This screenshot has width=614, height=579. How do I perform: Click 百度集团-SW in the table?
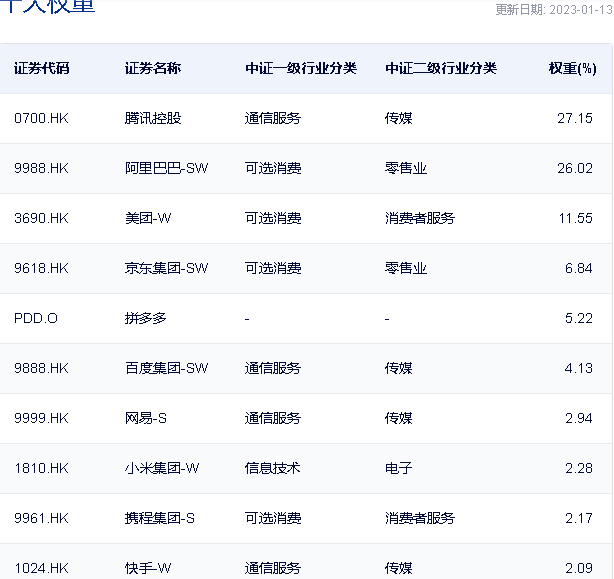(x=166, y=368)
